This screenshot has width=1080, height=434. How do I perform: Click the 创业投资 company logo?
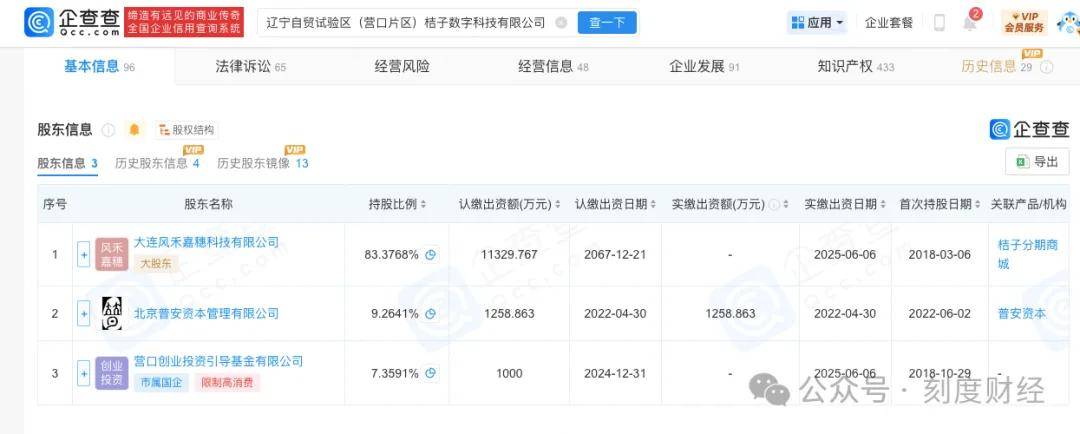(112, 373)
